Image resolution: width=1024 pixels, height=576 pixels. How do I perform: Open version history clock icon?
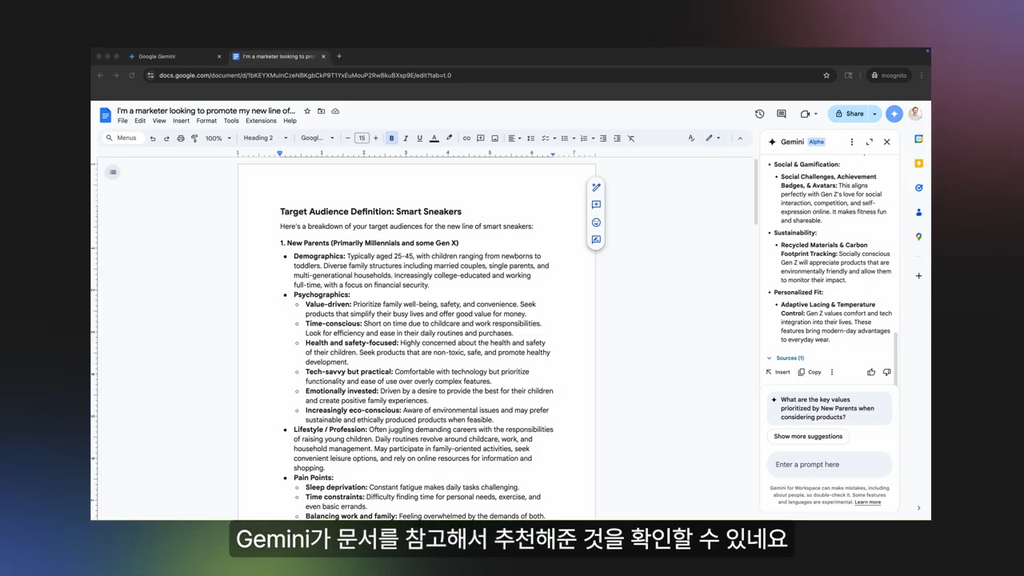tap(760, 114)
